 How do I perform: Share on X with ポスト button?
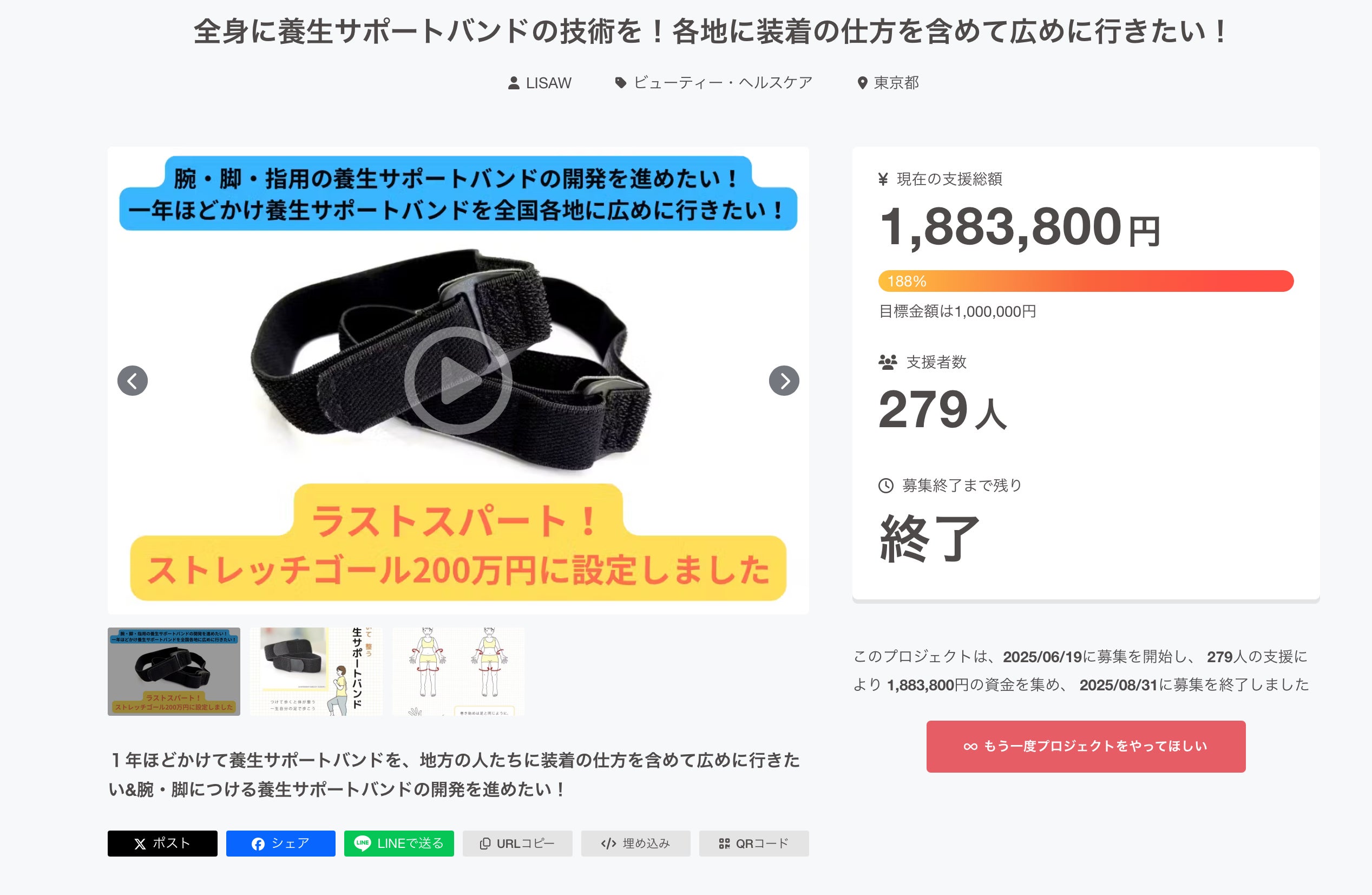click(x=162, y=844)
